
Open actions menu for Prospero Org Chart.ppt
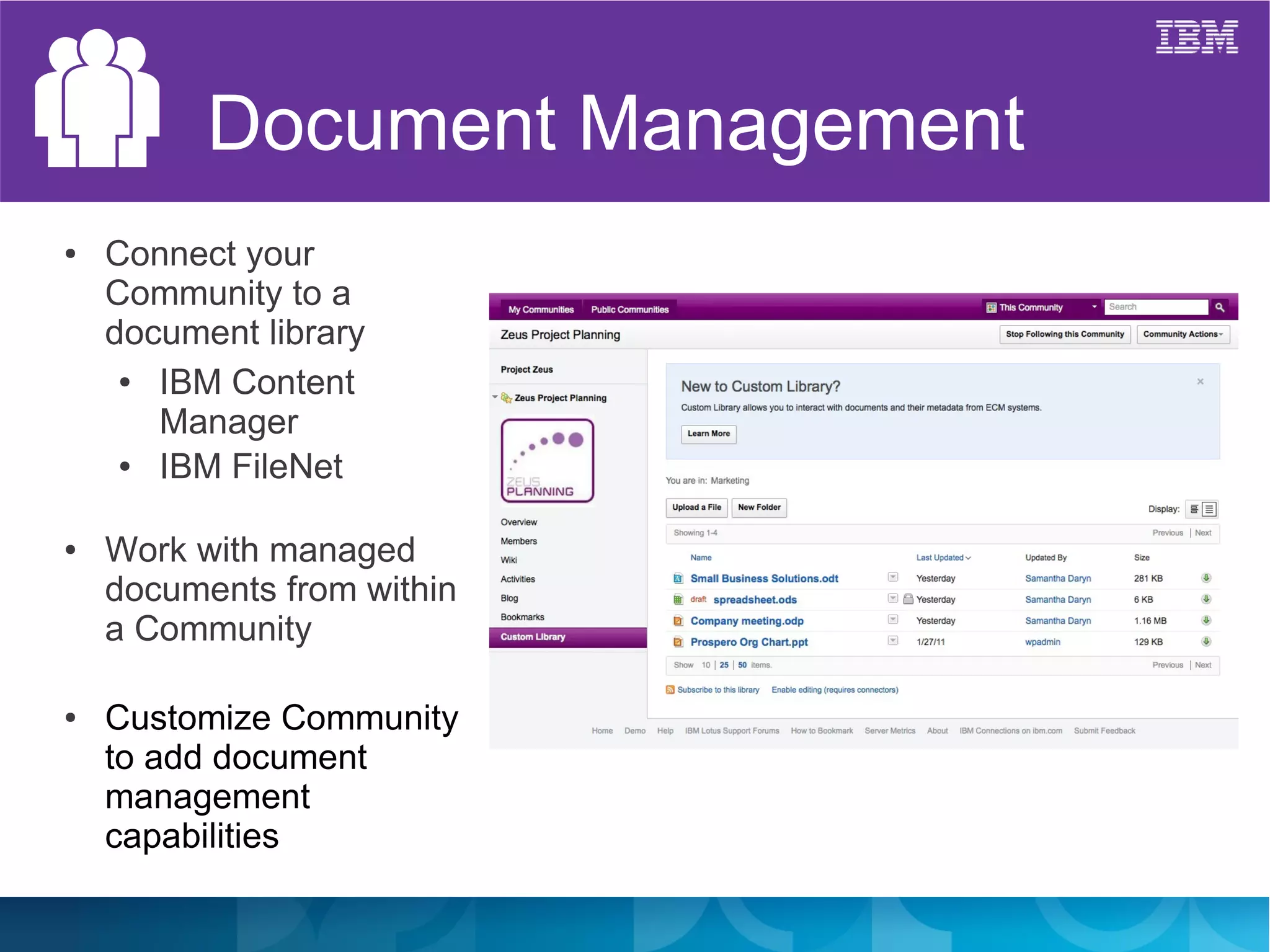(893, 641)
